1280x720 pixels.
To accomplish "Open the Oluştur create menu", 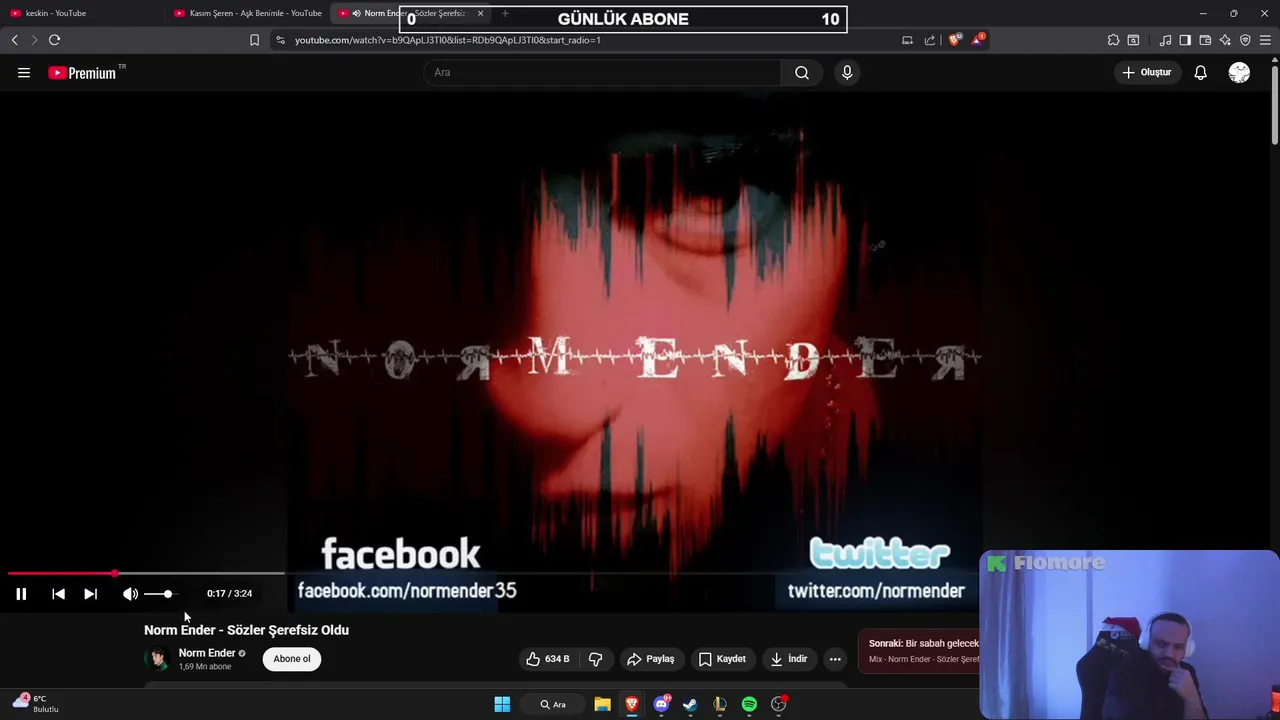I will point(1147,72).
